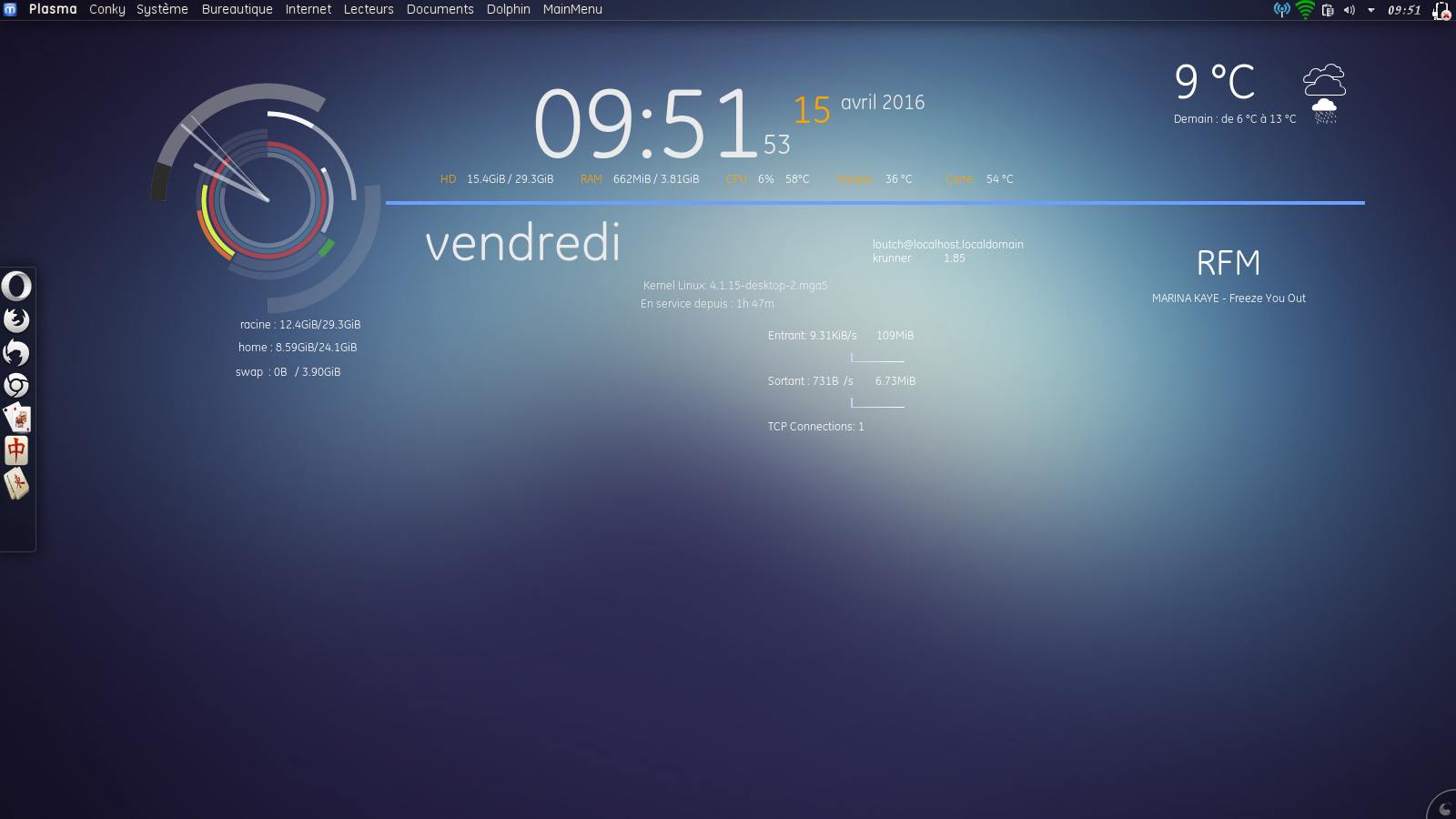Click the circular ring clock gauge
Image resolution: width=1456 pixels, height=819 pixels.
click(x=267, y=198)
